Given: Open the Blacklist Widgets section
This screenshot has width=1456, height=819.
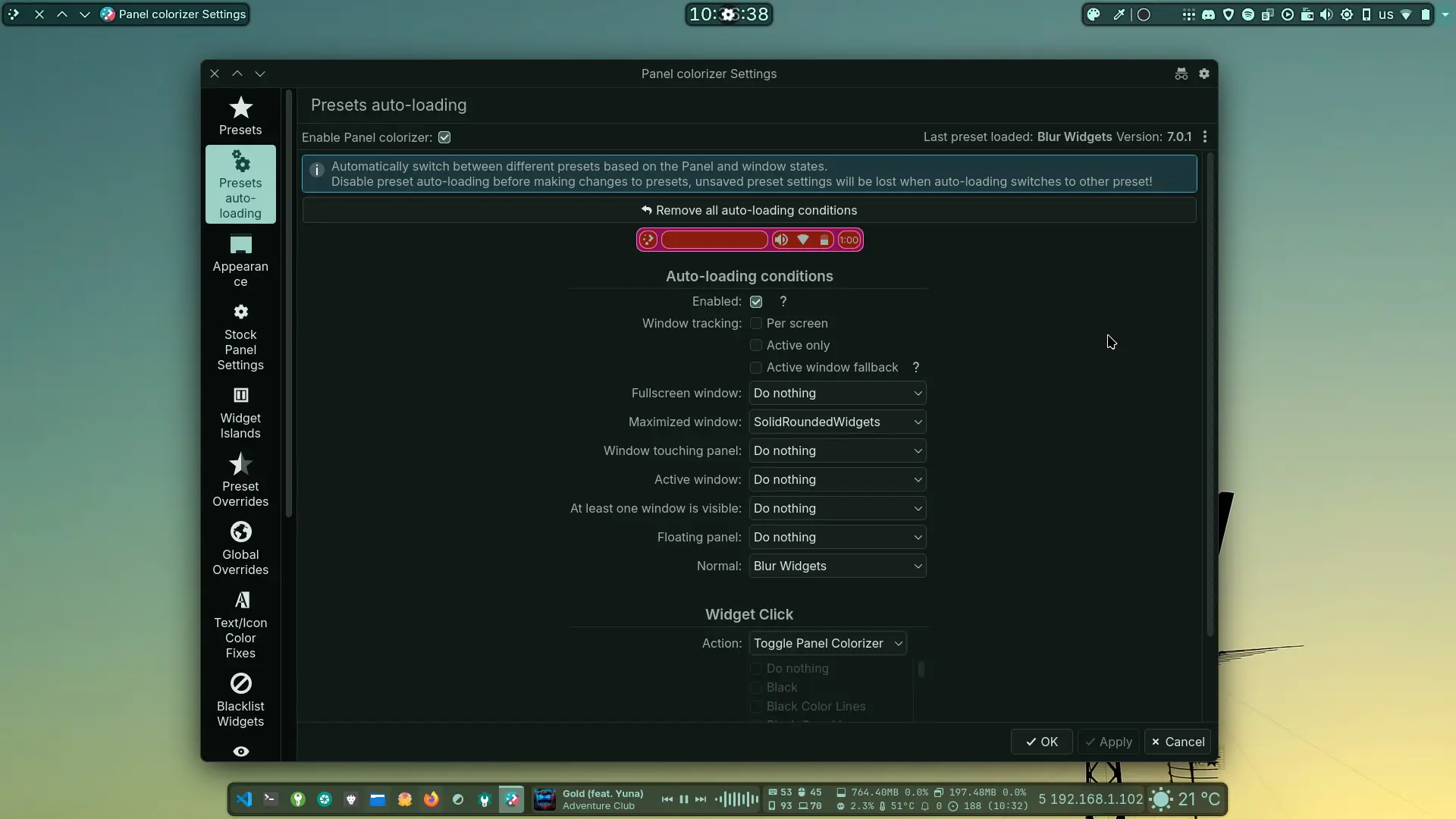Looking at the screenshot, I should (240, 700).
